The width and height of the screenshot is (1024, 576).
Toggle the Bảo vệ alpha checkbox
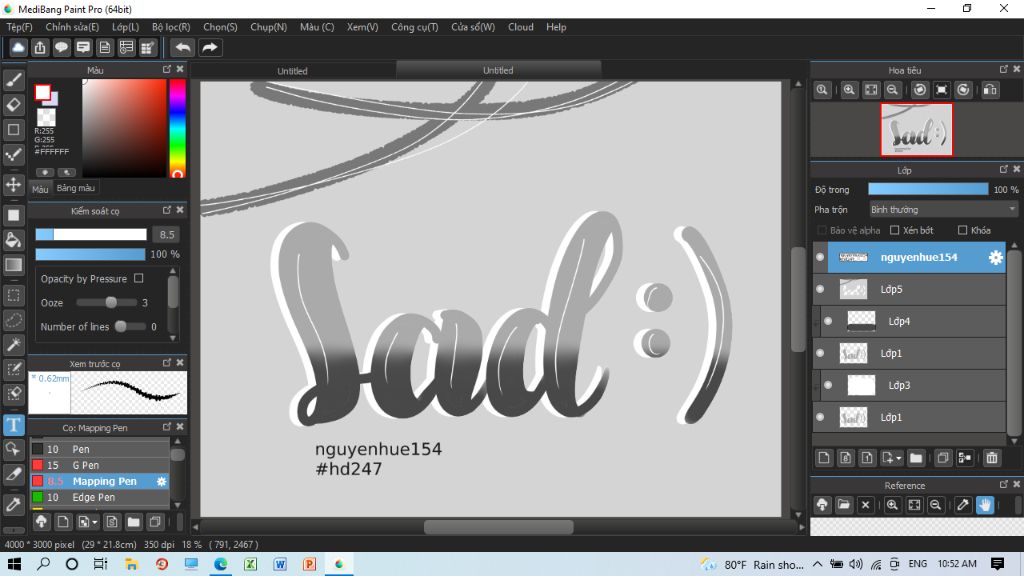coord(822,230)
